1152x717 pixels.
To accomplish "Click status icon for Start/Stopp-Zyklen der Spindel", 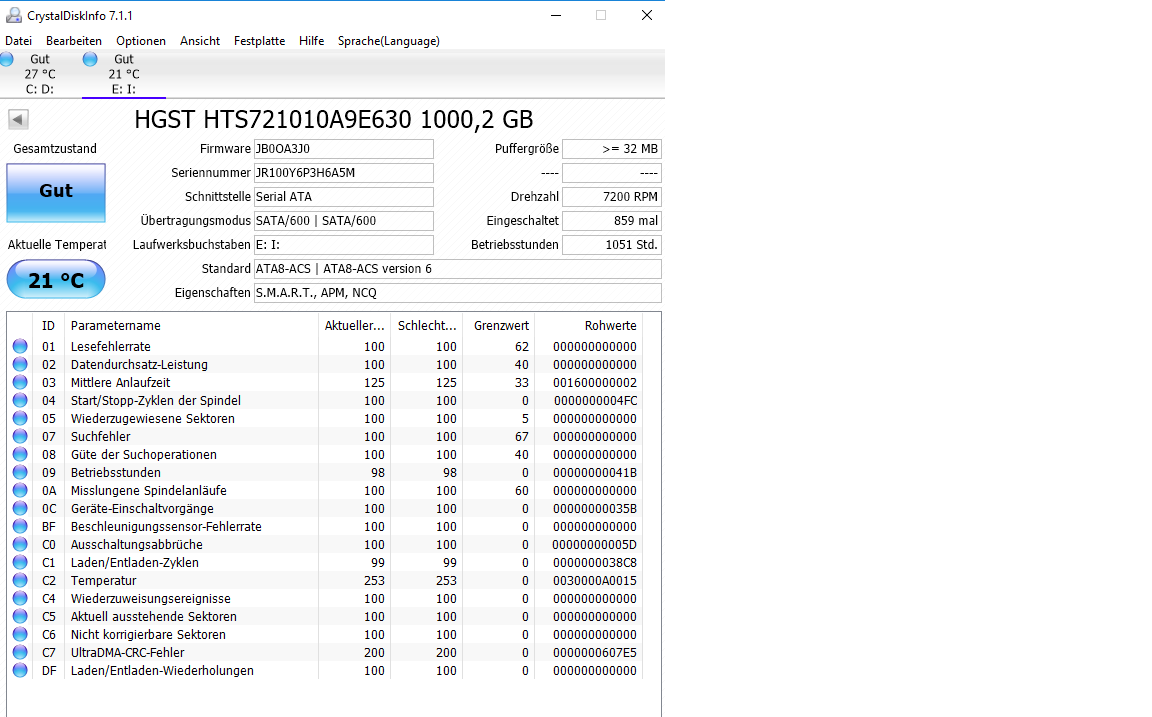I will 20,400.
